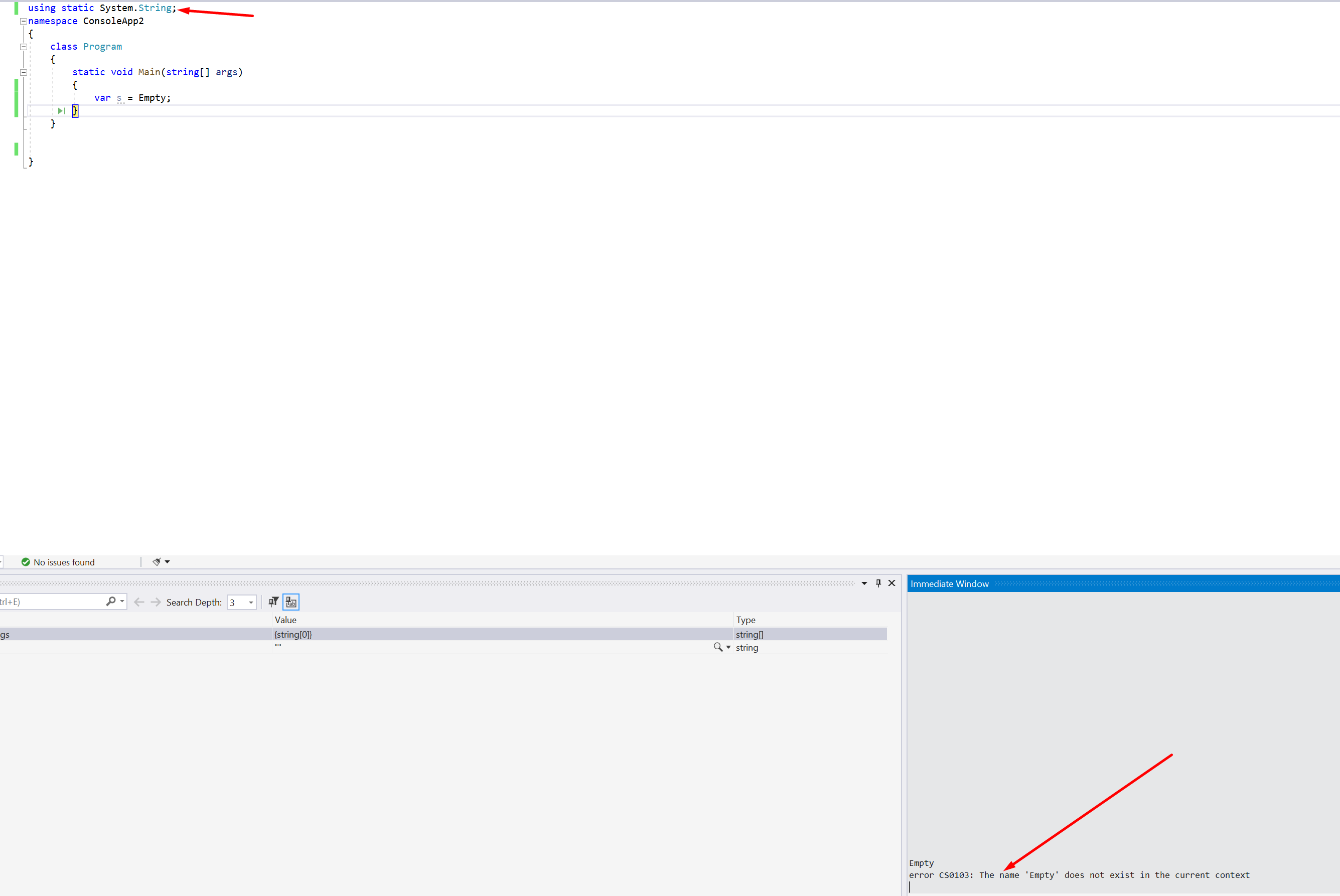
Task: Click the back navigation arrow in the Watch toolbar
Action: pyautogui.click(x=139, y=601)
